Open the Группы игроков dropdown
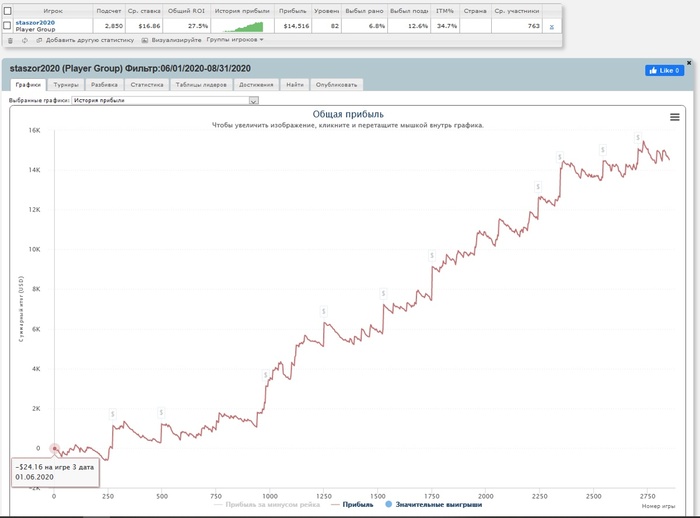The image size is (700, 518). 235,40
